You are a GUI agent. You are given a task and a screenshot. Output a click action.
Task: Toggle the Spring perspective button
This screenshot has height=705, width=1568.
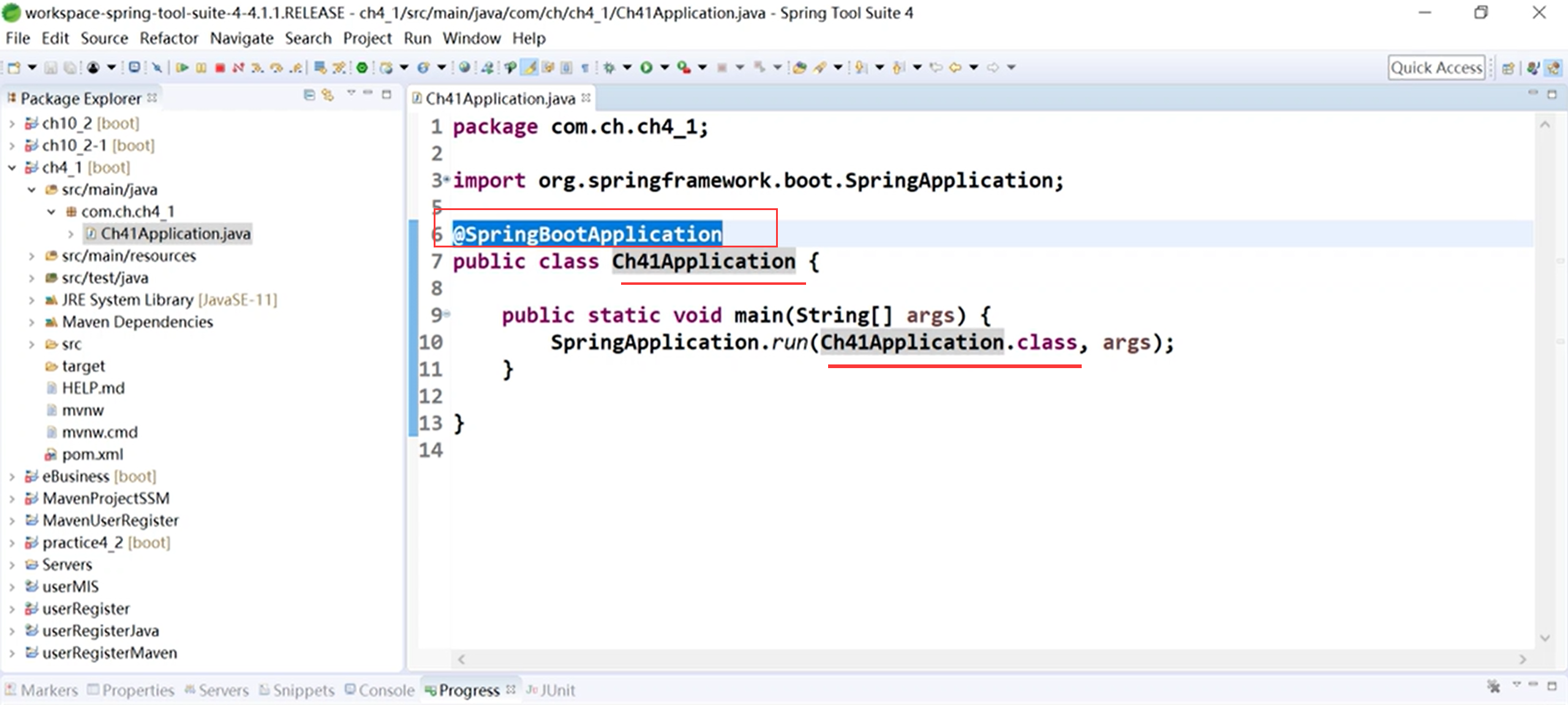point(1554,68)
